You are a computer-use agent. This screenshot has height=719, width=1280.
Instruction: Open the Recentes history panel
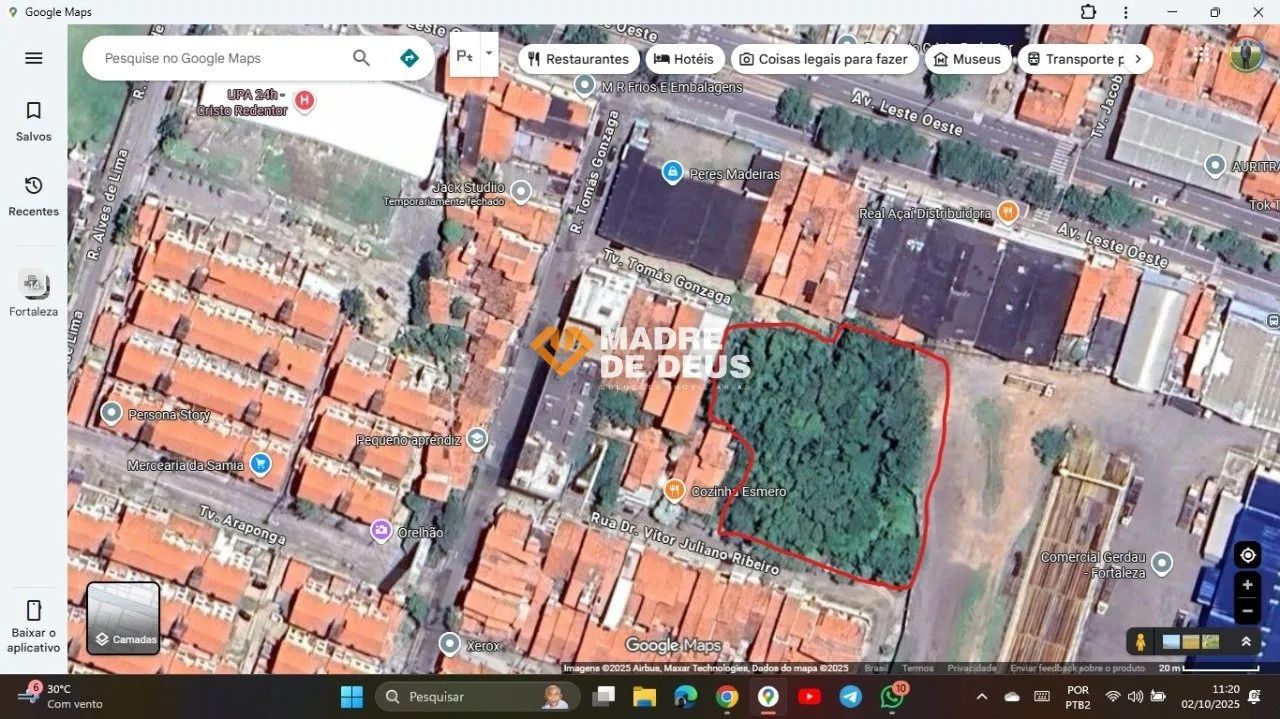tap(33, 196)
